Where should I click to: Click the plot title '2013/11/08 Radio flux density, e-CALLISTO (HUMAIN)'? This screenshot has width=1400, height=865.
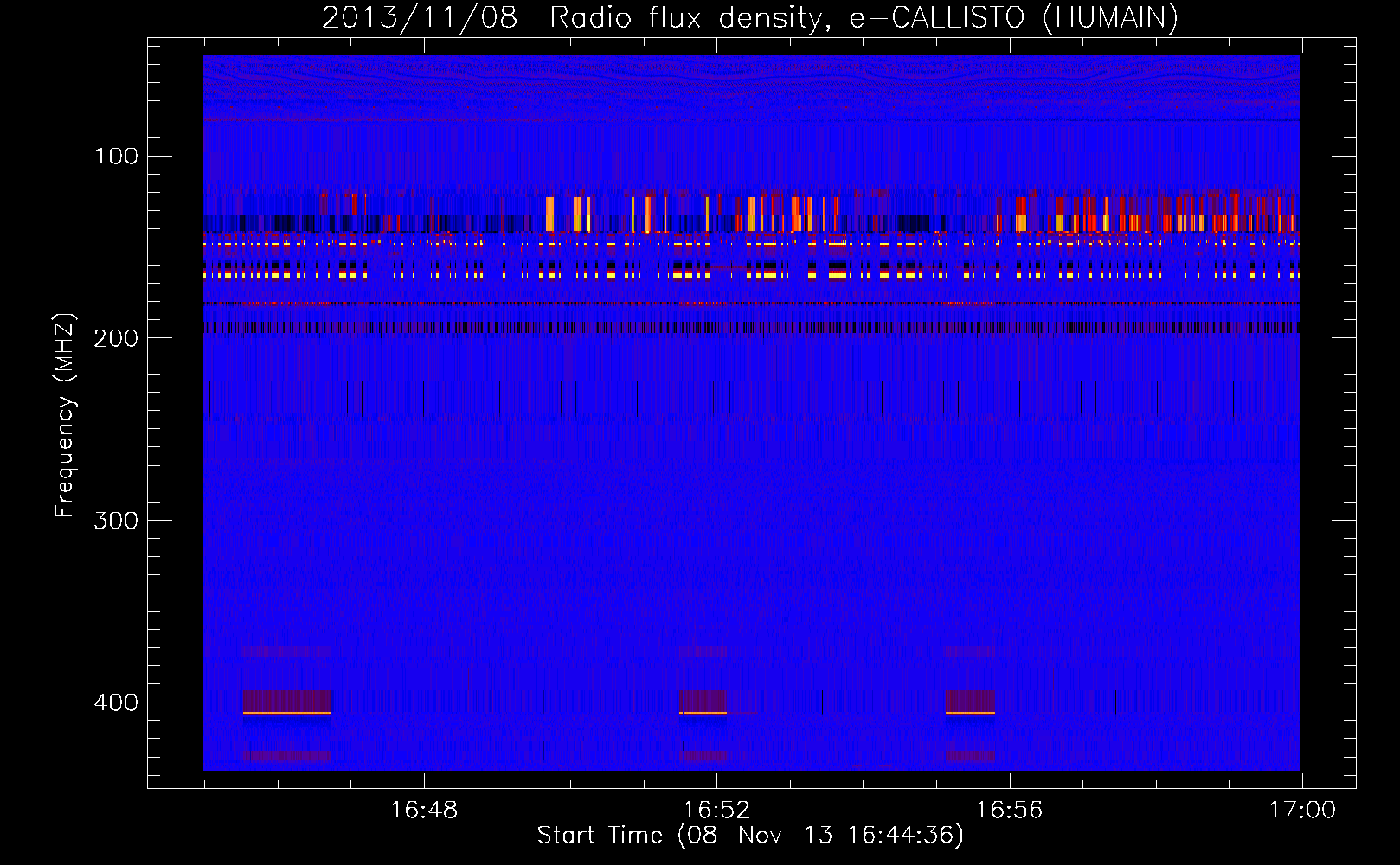pos(750,17)
